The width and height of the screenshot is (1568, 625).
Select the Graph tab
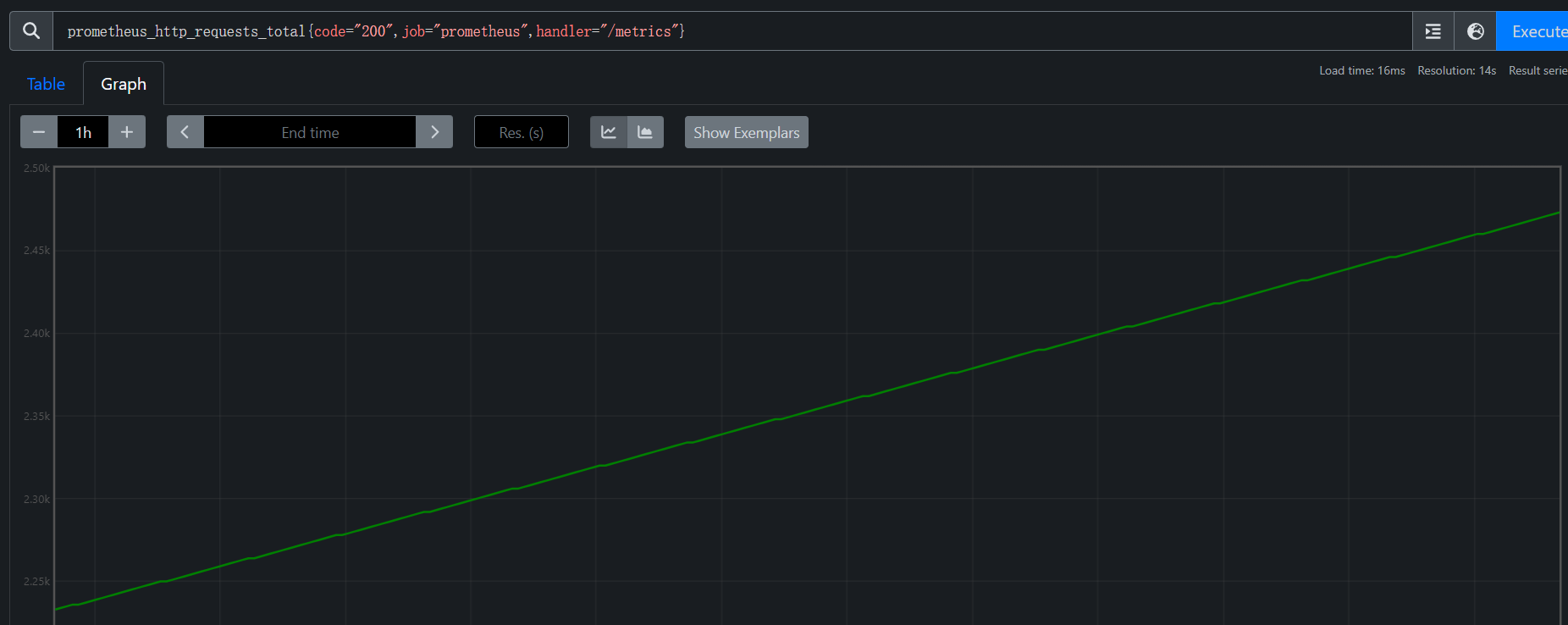click(124, 84)
